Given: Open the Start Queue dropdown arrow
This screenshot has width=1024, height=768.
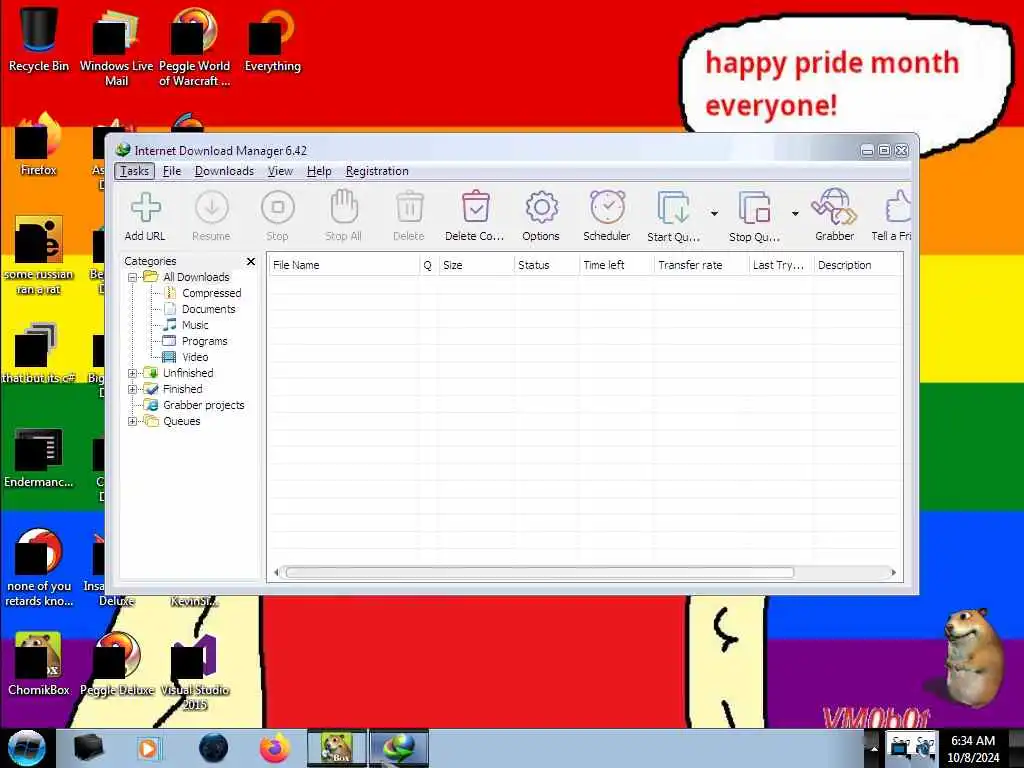Looking at the screenshot, I should pyautogui.click(x=714, y=214).
